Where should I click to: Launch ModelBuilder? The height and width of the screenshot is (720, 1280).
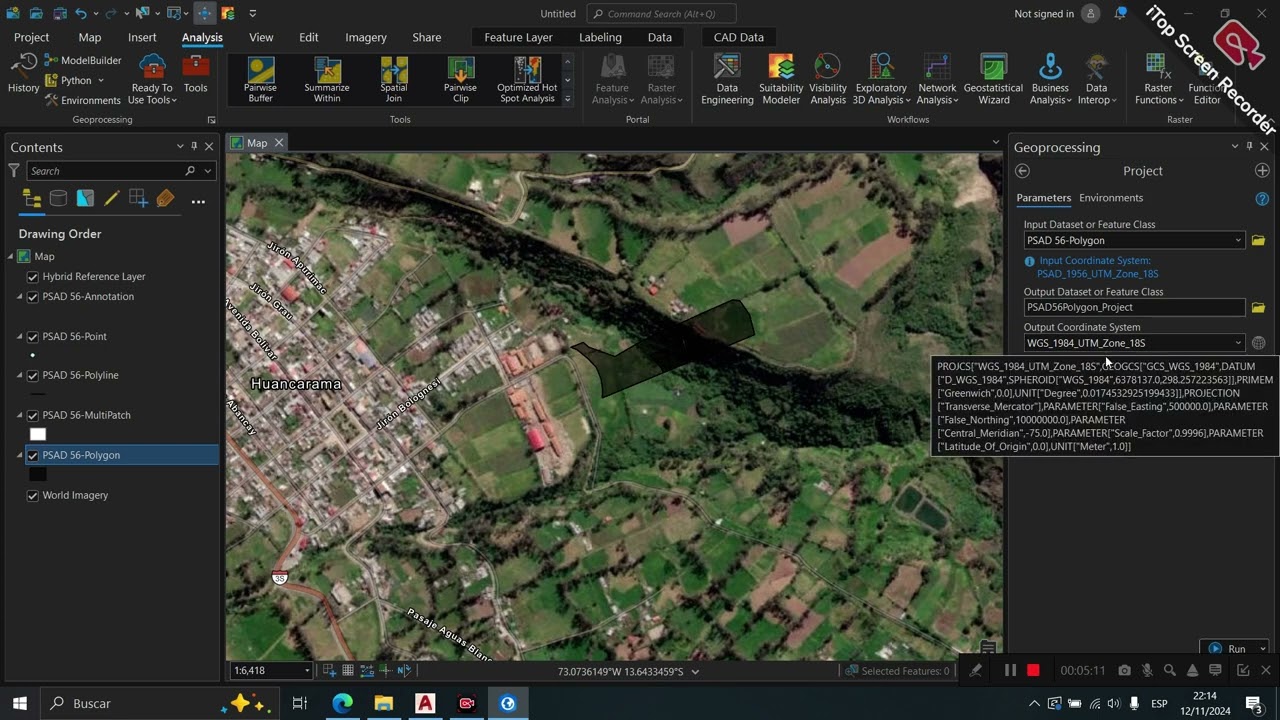click(83, 60)
